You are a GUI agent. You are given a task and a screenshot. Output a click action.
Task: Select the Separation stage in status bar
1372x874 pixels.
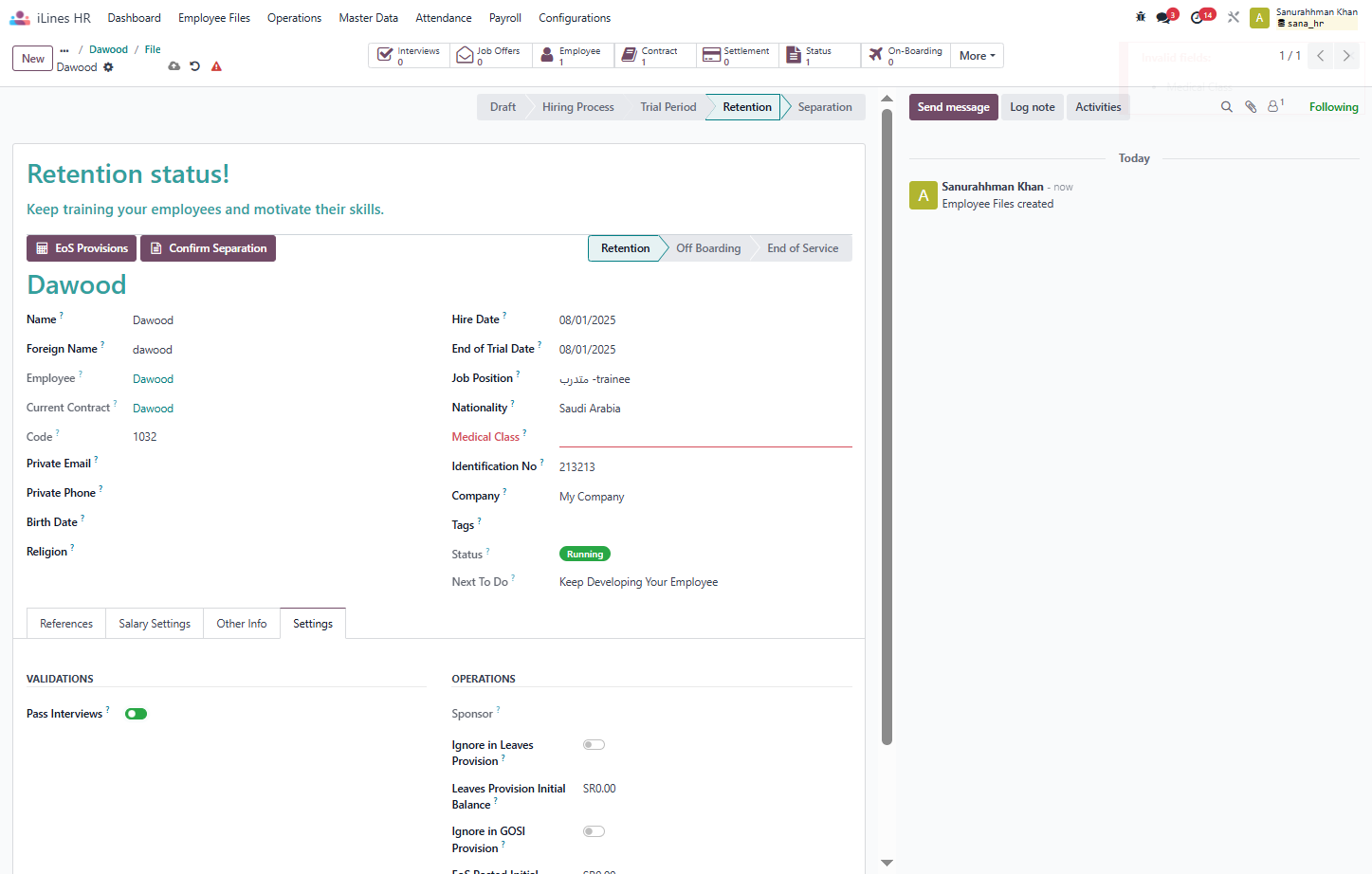(824, 107)
